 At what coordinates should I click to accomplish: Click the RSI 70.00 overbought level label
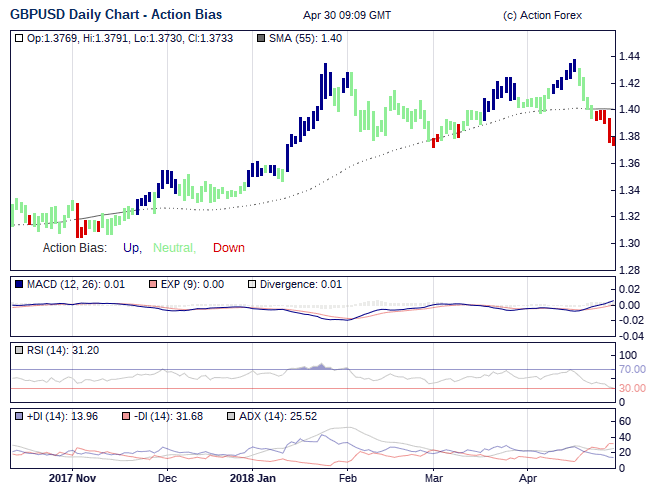pyautogui.click(x=633, y=369)
